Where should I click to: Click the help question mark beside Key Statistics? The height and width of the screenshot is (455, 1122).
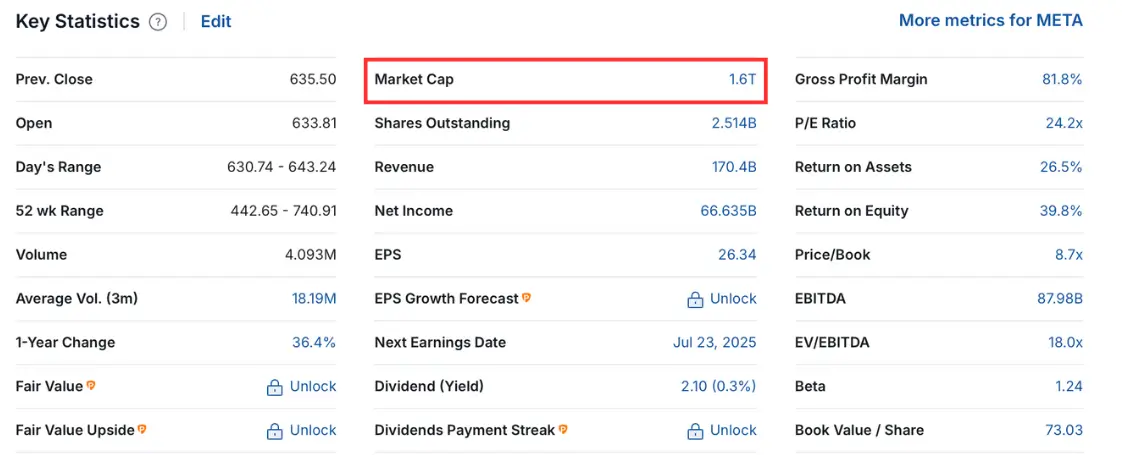[x=157, y=22]
